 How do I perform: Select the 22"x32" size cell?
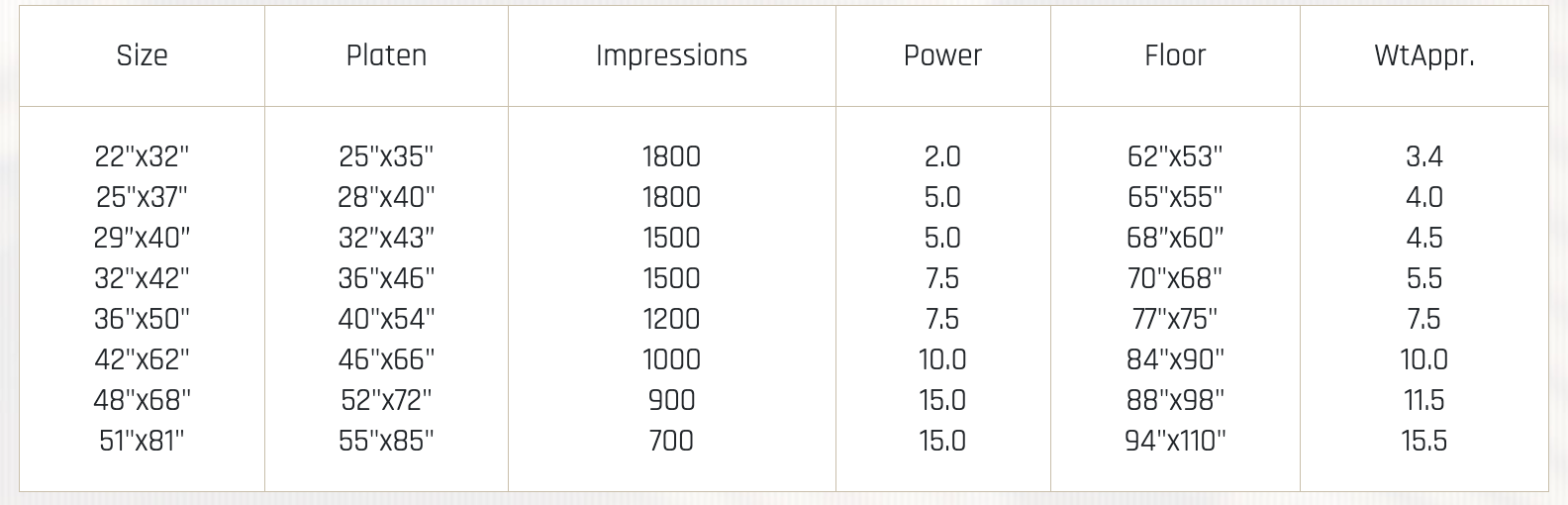(142, 156)
